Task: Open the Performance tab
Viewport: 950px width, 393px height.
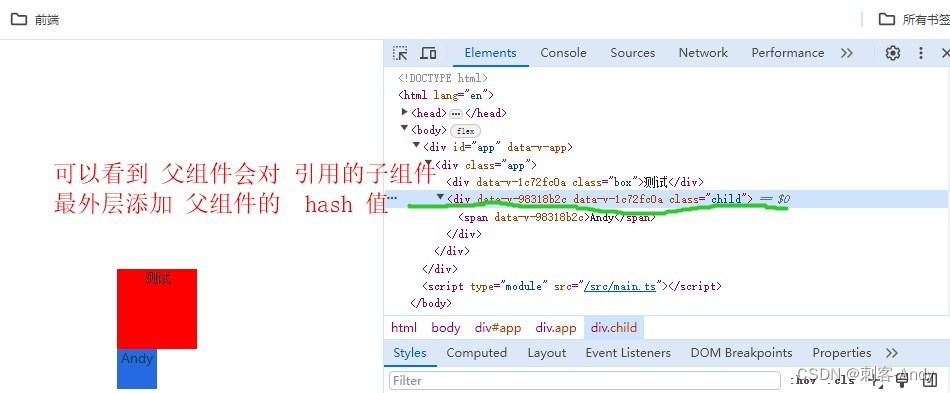Action: click(x=788, y=53)
